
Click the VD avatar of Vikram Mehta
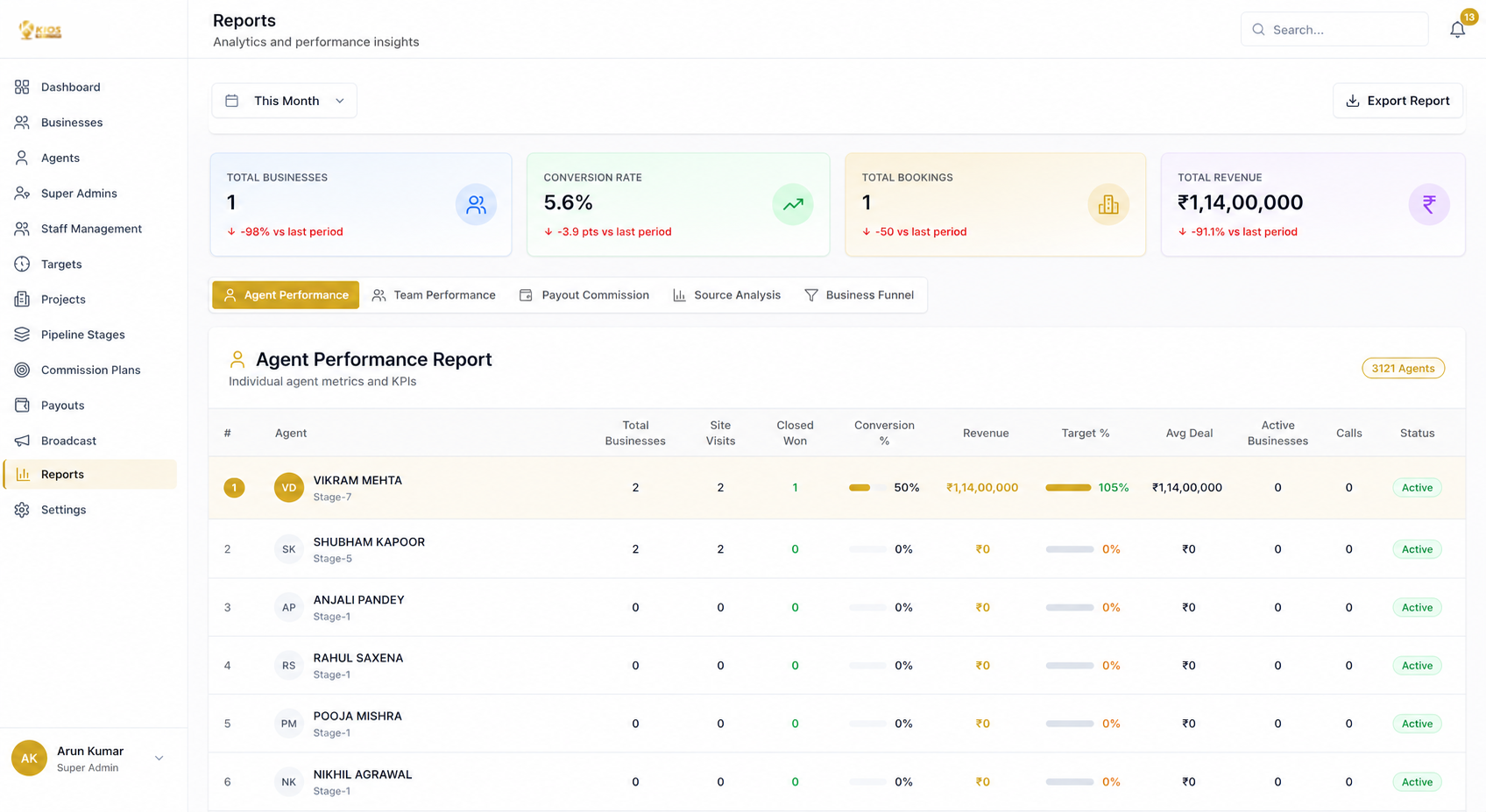pos(289,488)
